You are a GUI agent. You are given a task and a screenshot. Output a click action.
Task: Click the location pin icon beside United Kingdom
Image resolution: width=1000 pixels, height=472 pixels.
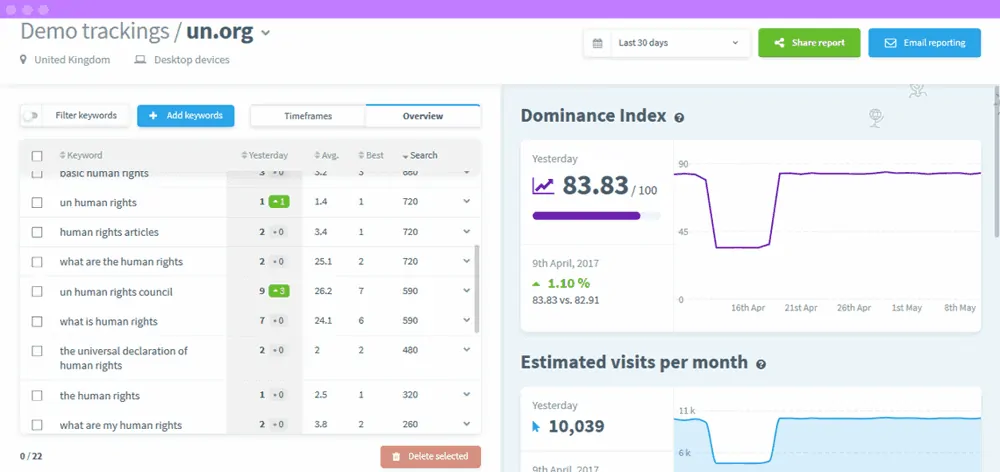tap(24, 60)
